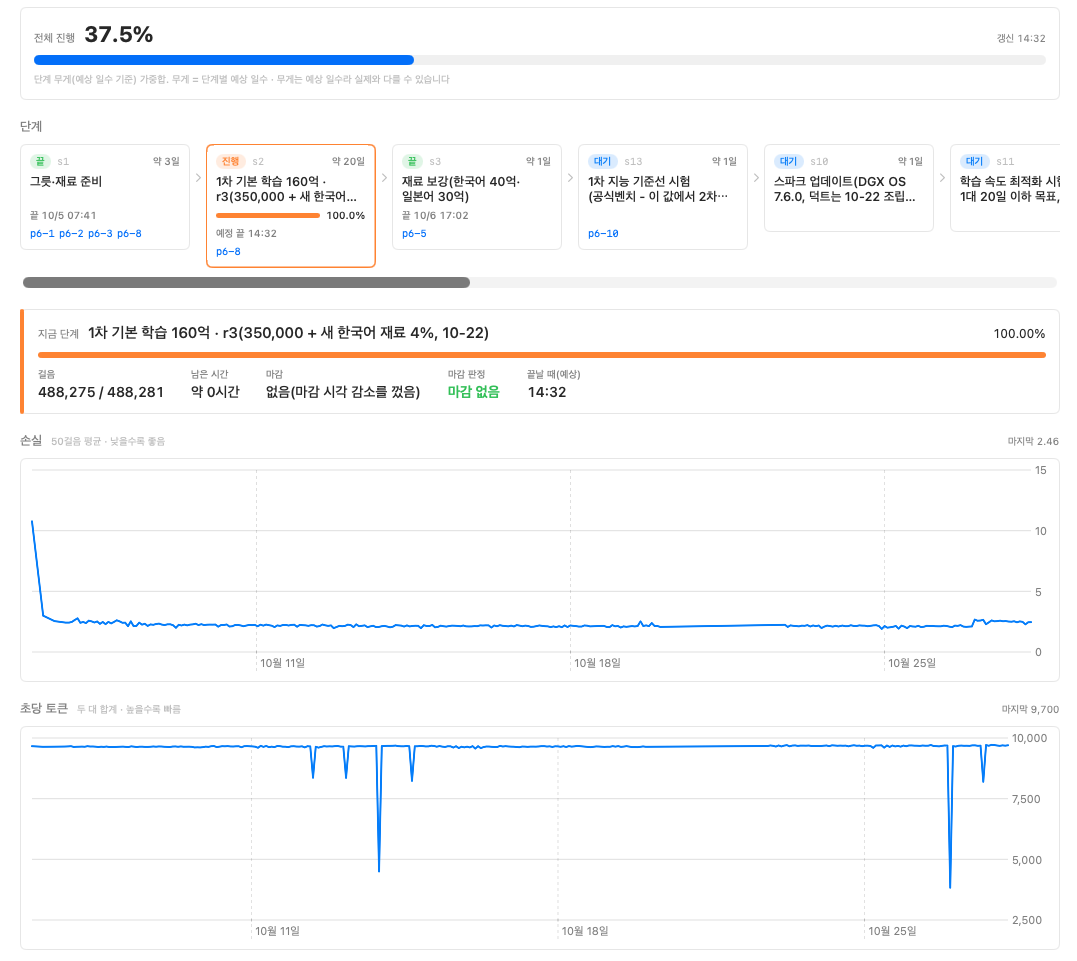Open the p6-5 link in the s3 card
The height and width of the screenshot is (961, 1077).
tap(414, 234)
